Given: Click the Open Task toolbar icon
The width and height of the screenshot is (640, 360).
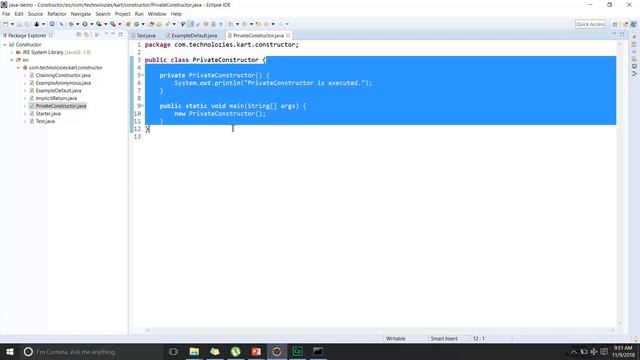Looking at the screenshot, I should click(159, 24).
